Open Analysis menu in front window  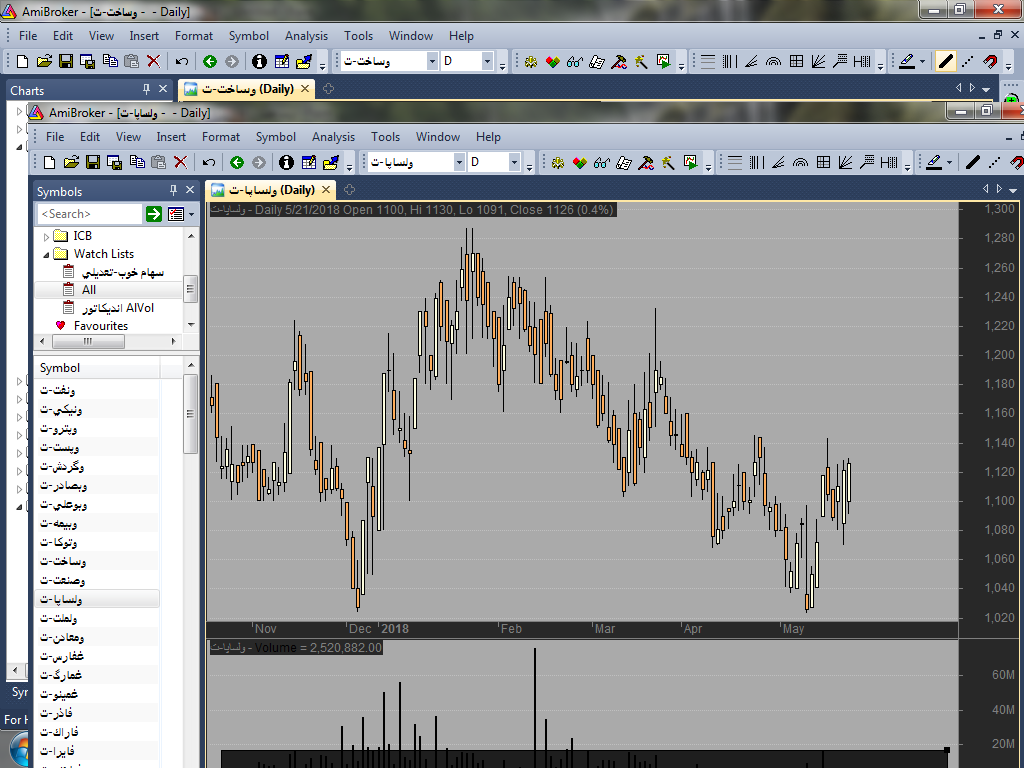333,136
